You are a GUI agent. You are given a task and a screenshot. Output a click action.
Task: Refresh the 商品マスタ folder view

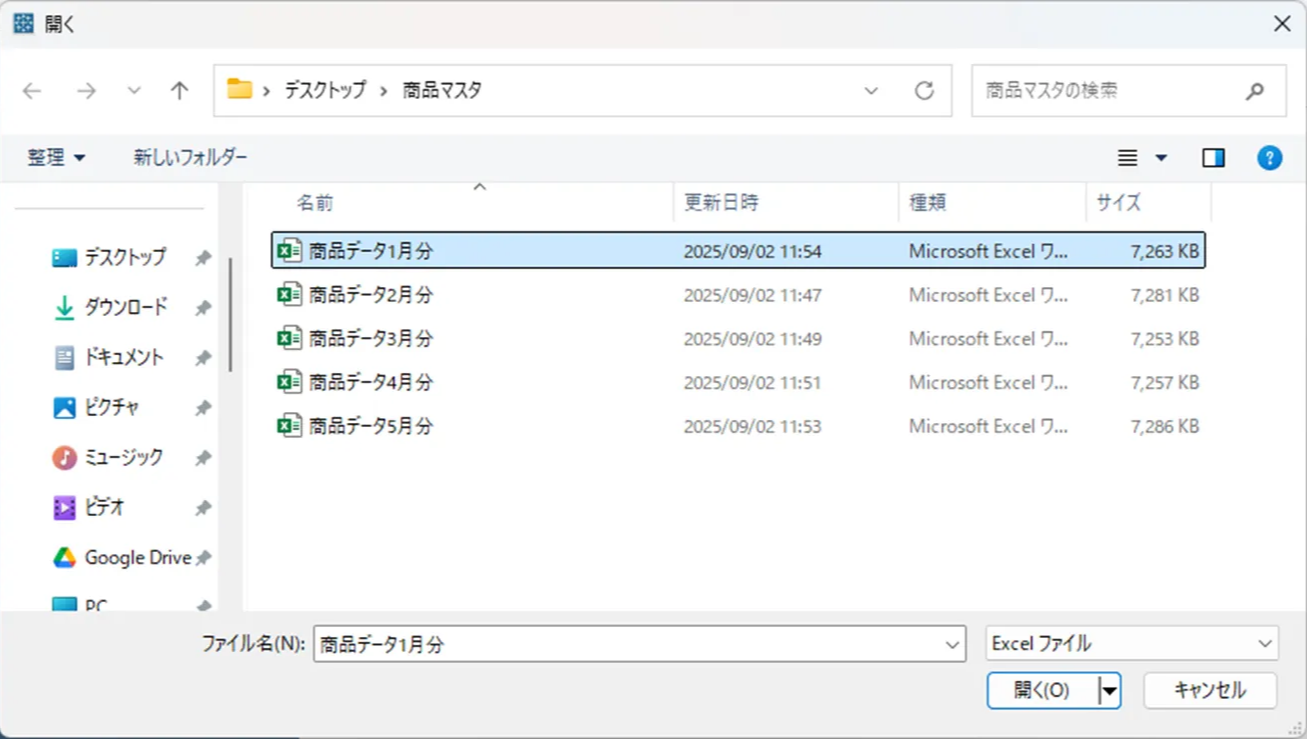(x=924, y=91)
